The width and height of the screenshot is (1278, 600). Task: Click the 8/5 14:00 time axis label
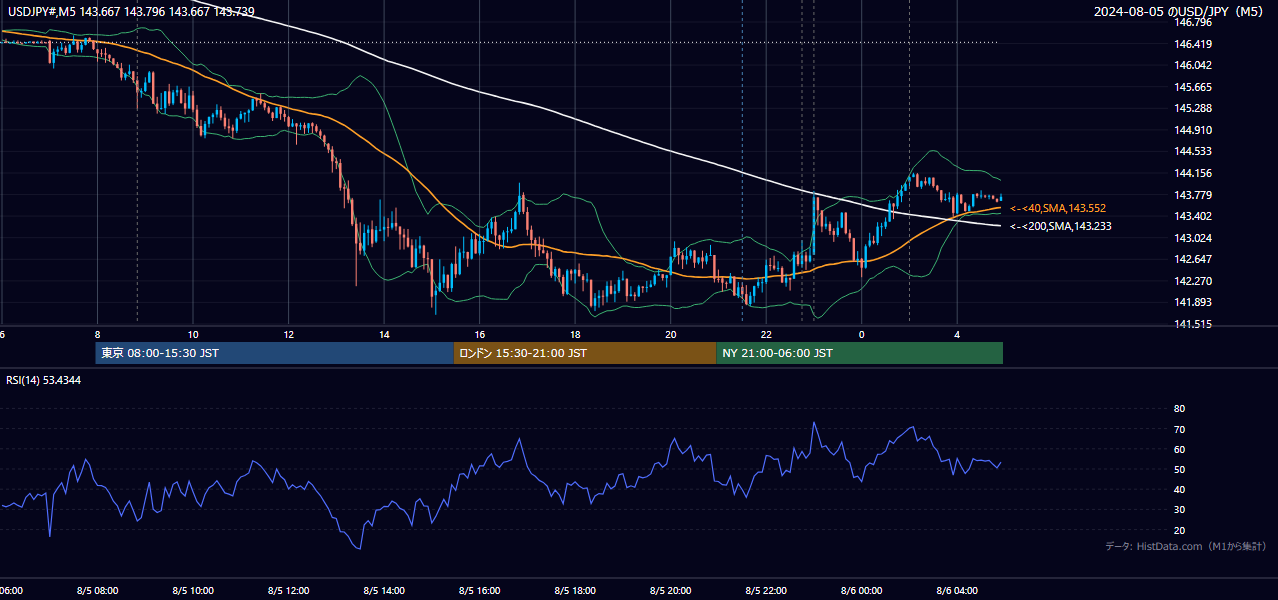click(x=384, y=590)
